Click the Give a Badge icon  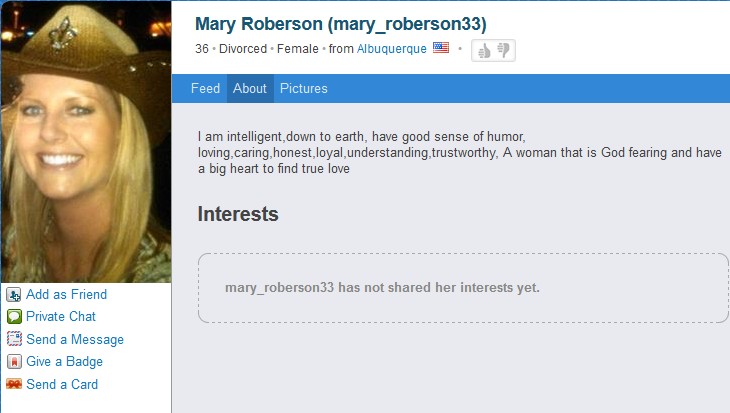coord(14,361)
